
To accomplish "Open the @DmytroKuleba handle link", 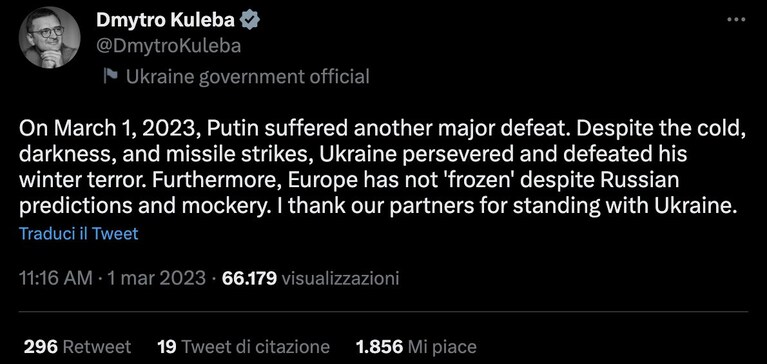I will [x=169, y=46].
